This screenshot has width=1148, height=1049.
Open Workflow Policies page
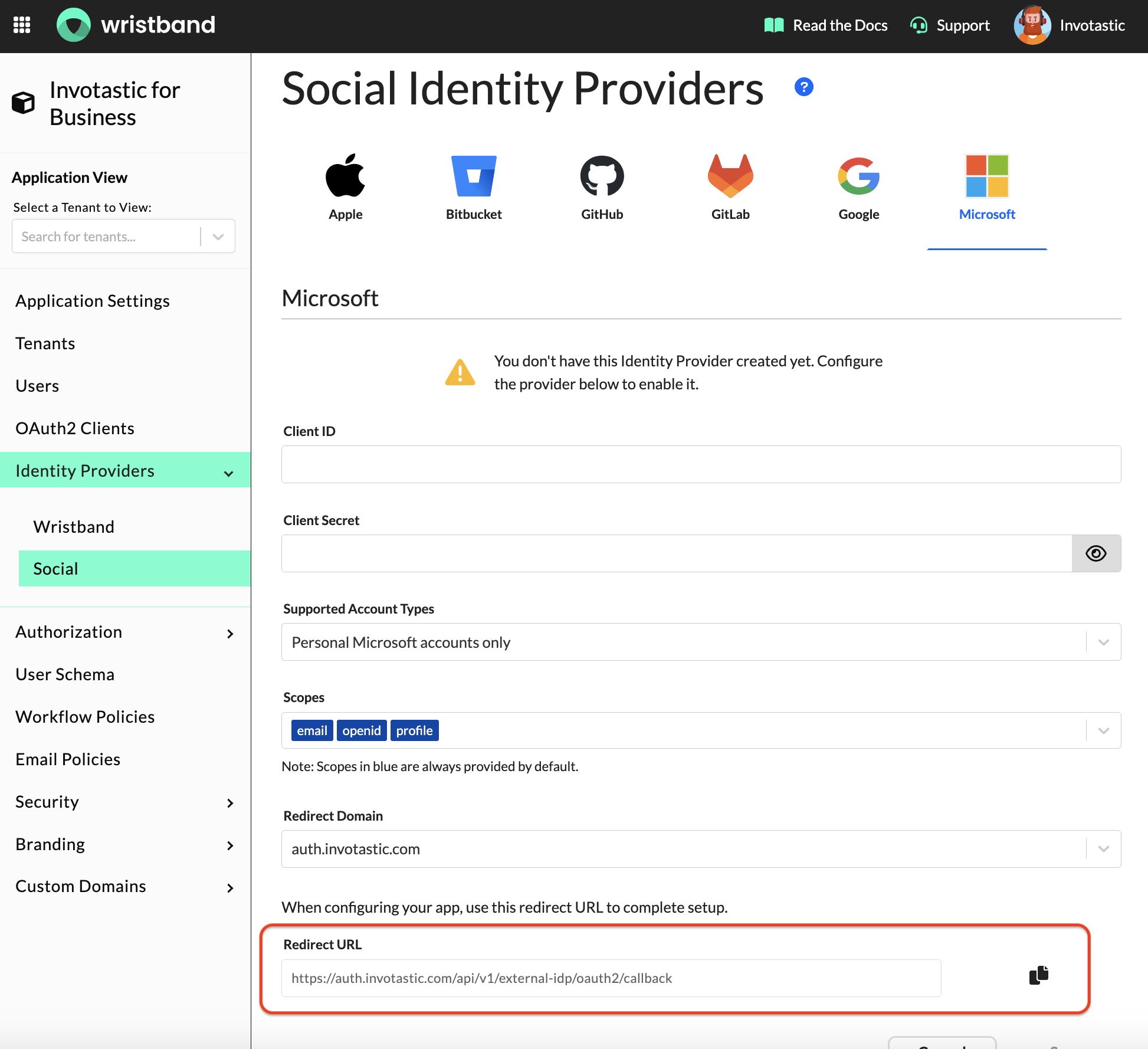(x=85, y=717)
